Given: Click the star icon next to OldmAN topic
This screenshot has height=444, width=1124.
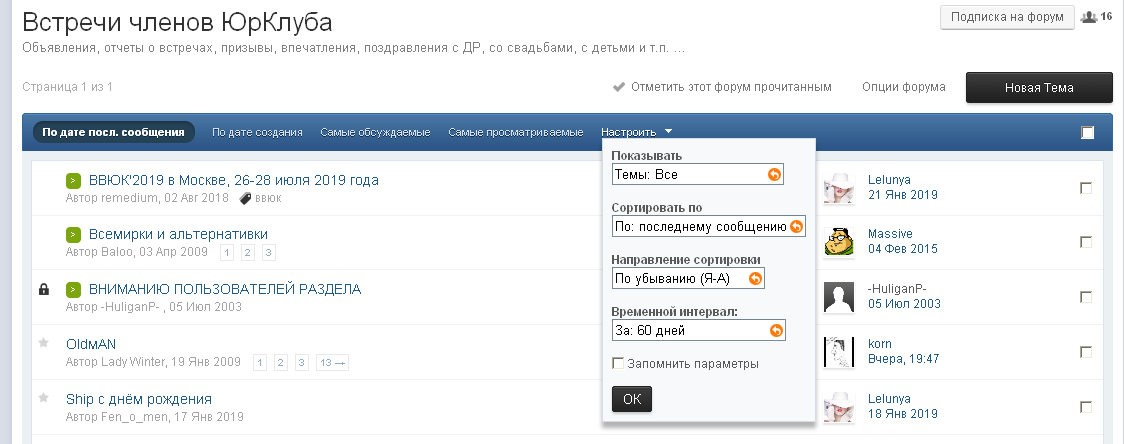Looking at the screenshot, I should click(x=43, y=343).
